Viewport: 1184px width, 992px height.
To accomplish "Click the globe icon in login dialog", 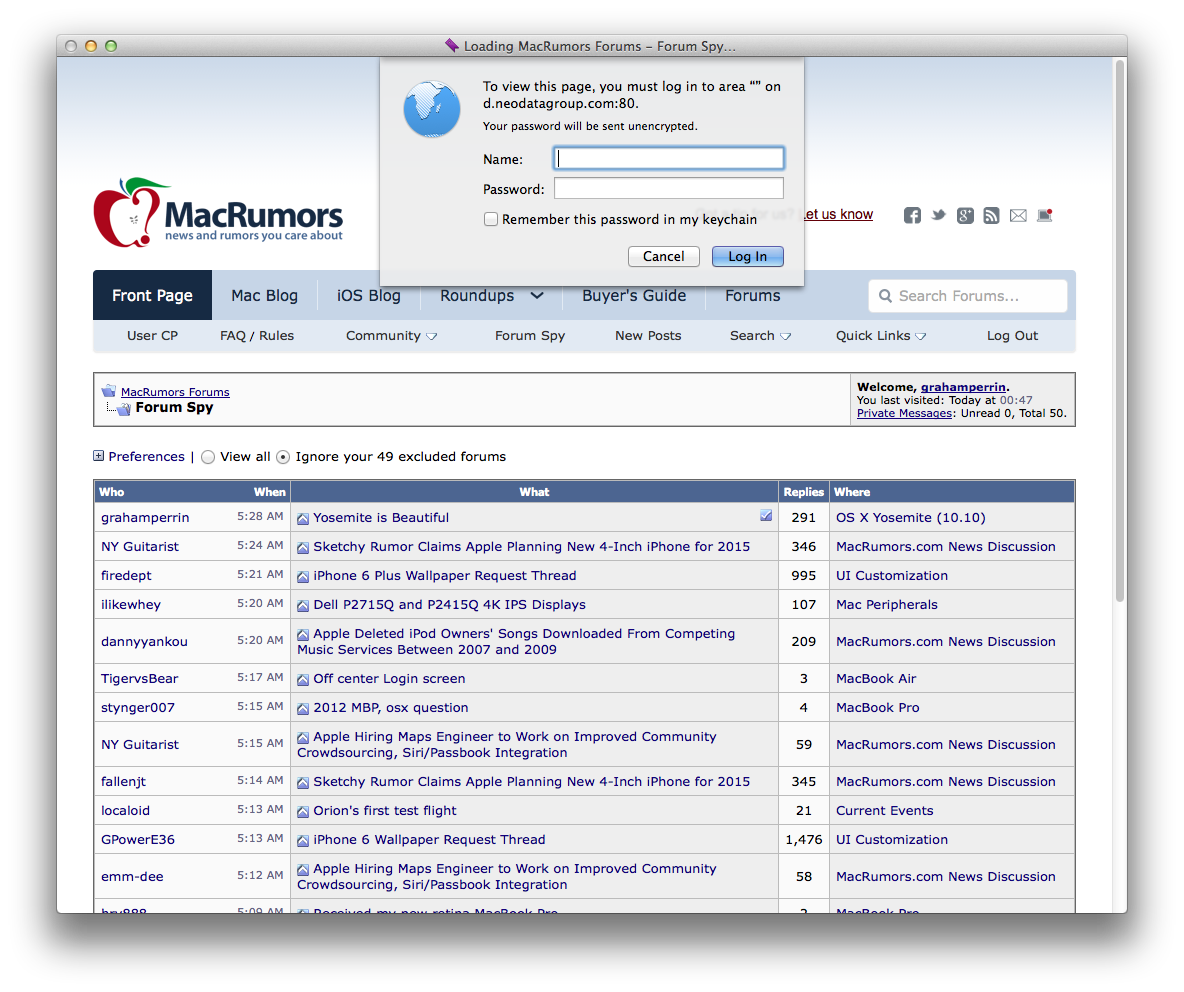I will pos(432,109).
